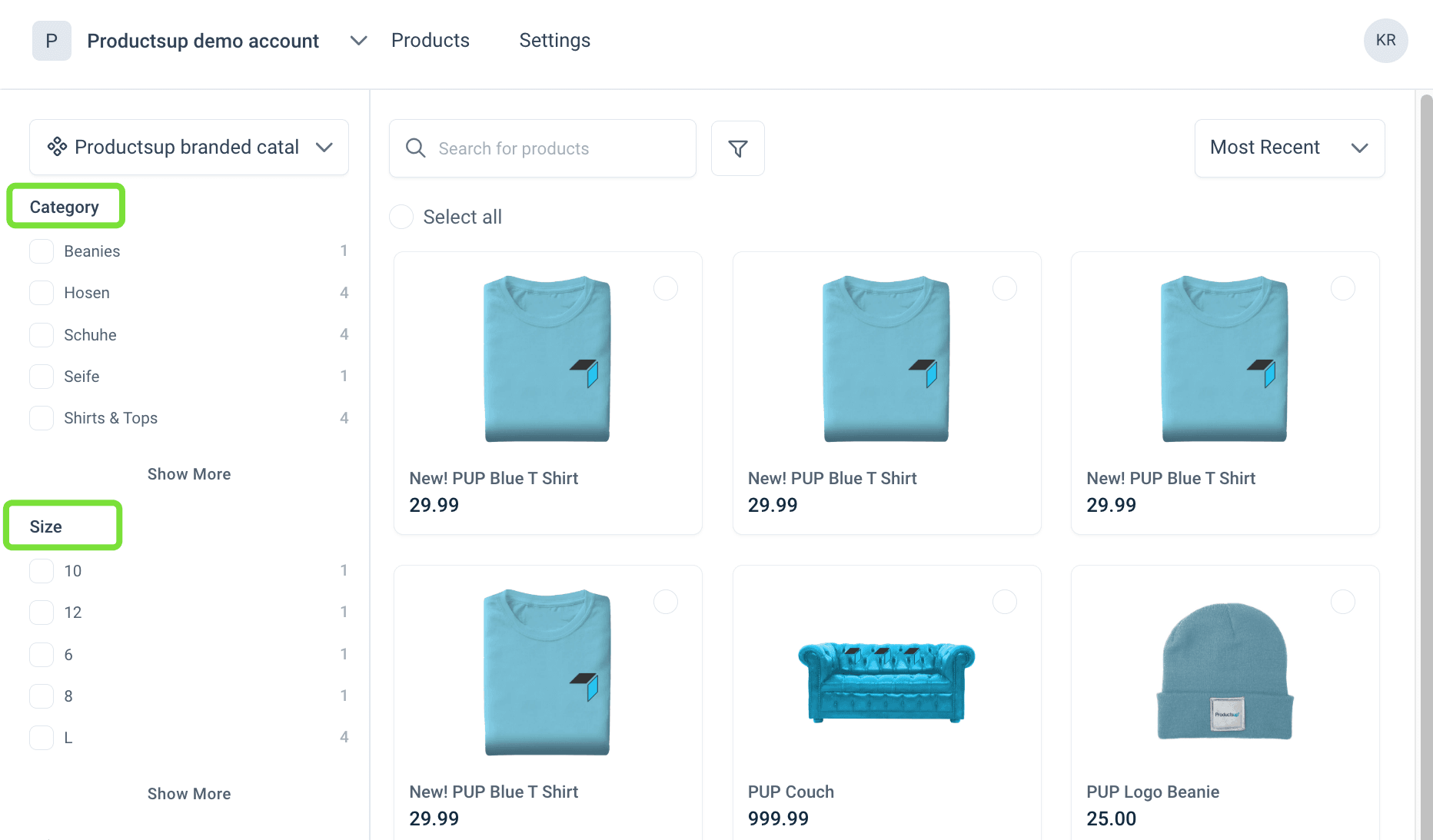Click Show More under Size
This screenshot has width=1433, height=840.
189,794
